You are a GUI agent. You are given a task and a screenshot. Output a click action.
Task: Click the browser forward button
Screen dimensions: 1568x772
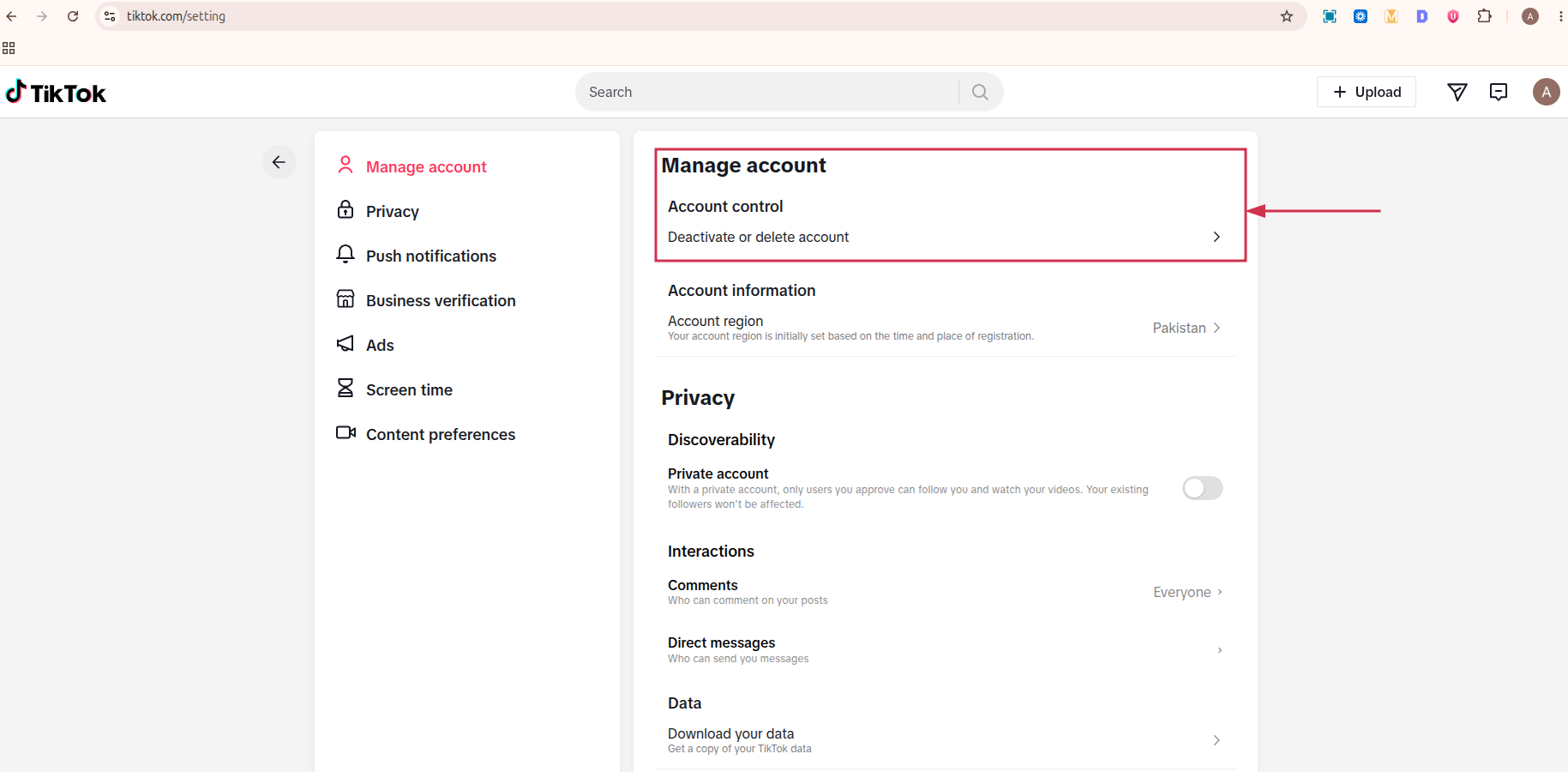(42, 16)
